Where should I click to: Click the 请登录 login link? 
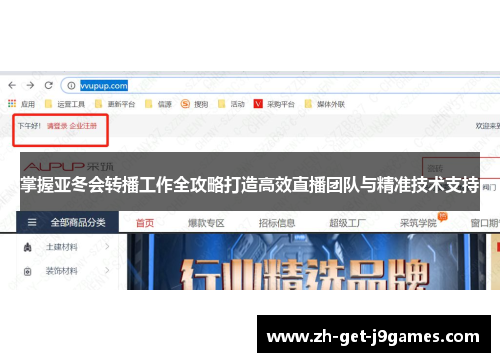click(x=57, y=126)
